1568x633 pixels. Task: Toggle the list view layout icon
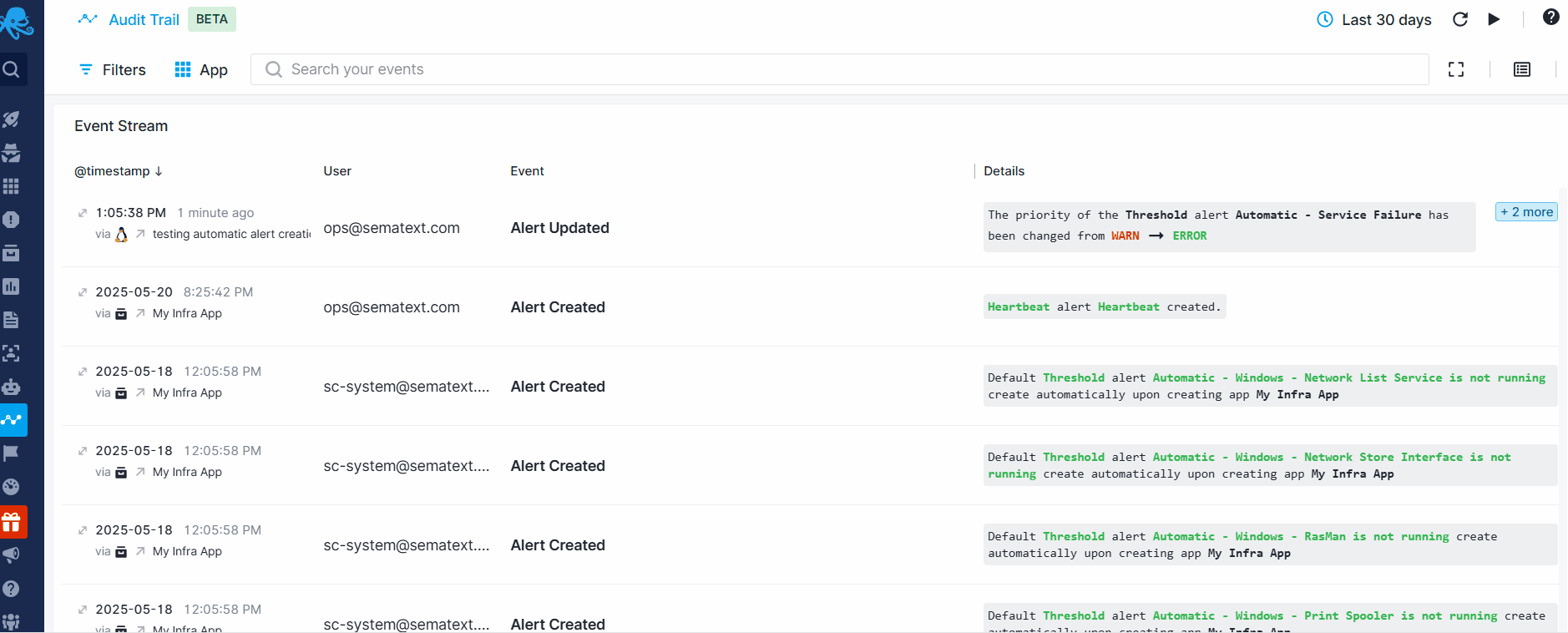(x=1522, y=69)
